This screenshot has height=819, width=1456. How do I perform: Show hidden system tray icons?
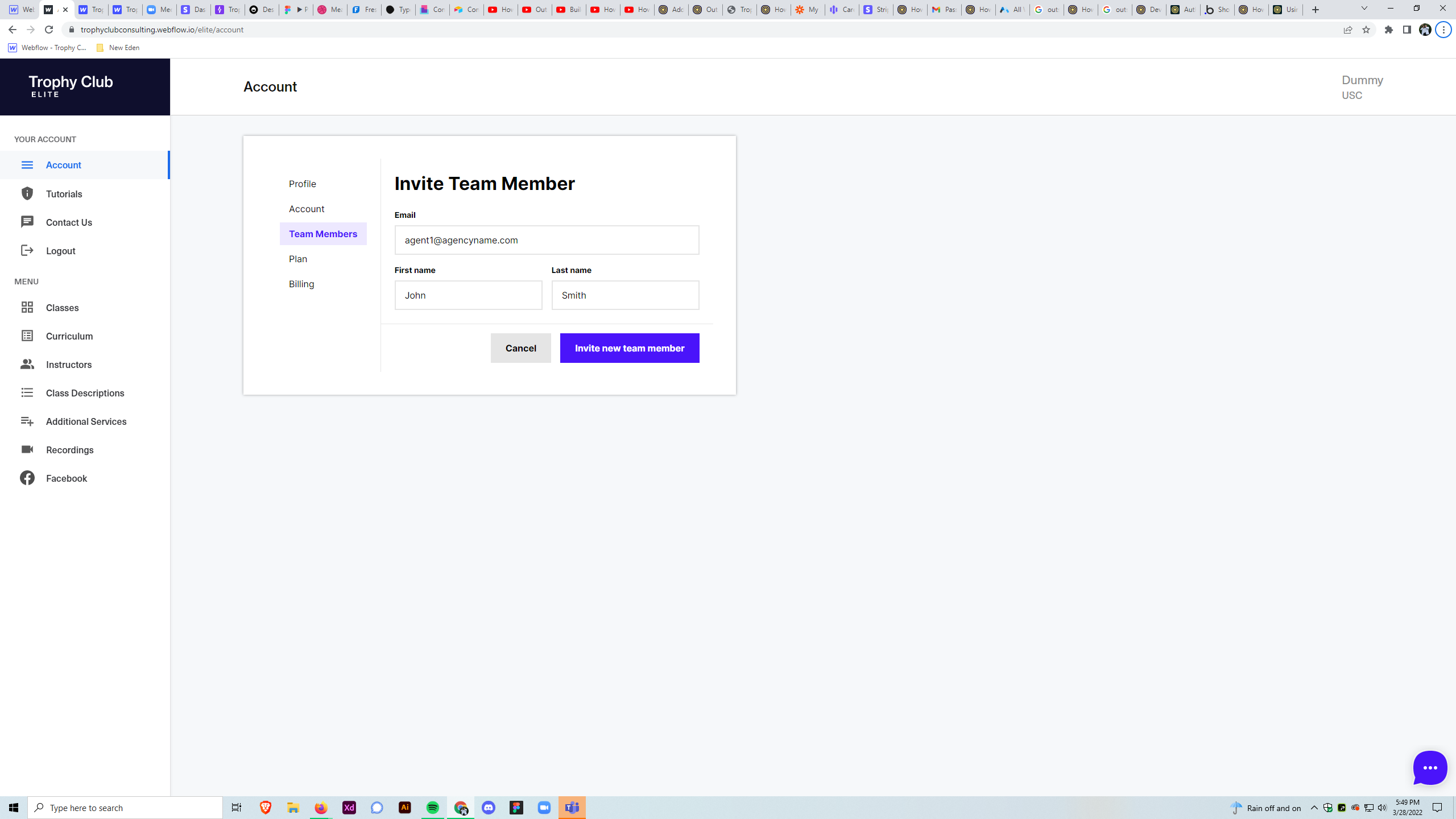point(1314,808)
